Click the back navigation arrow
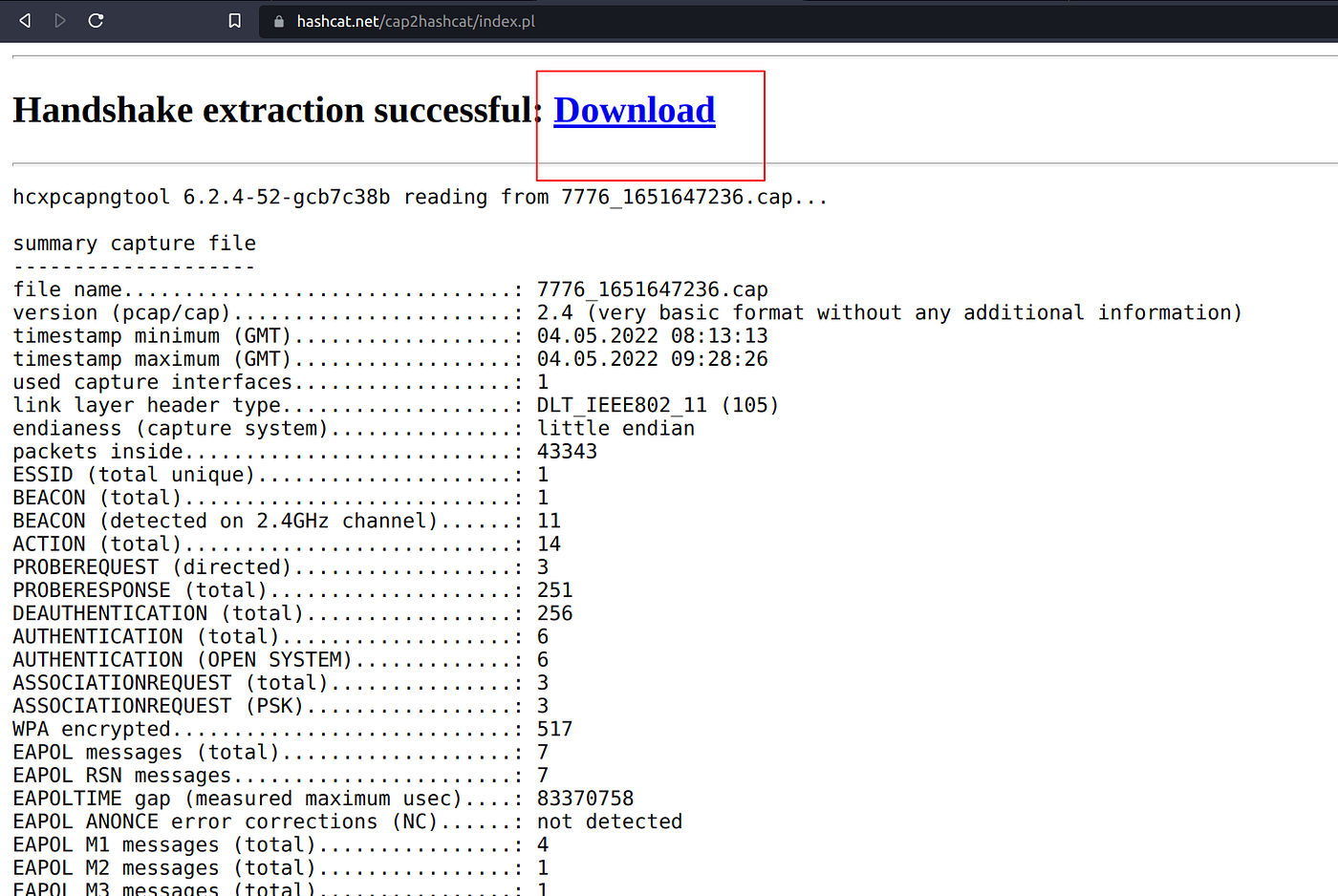Image resolution: width=1338 pixels, height=896 pixels. (x=24, y=20)
